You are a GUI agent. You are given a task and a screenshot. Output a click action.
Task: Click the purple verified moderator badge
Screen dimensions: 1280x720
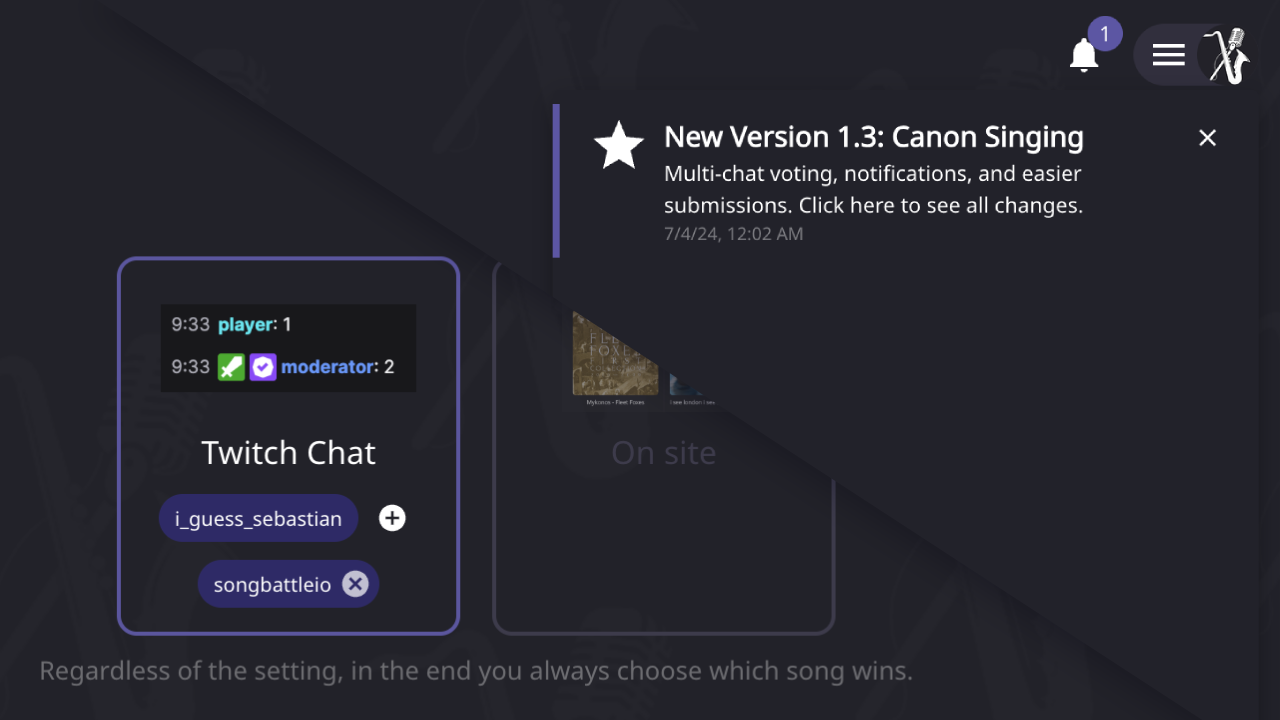[261, 367]
